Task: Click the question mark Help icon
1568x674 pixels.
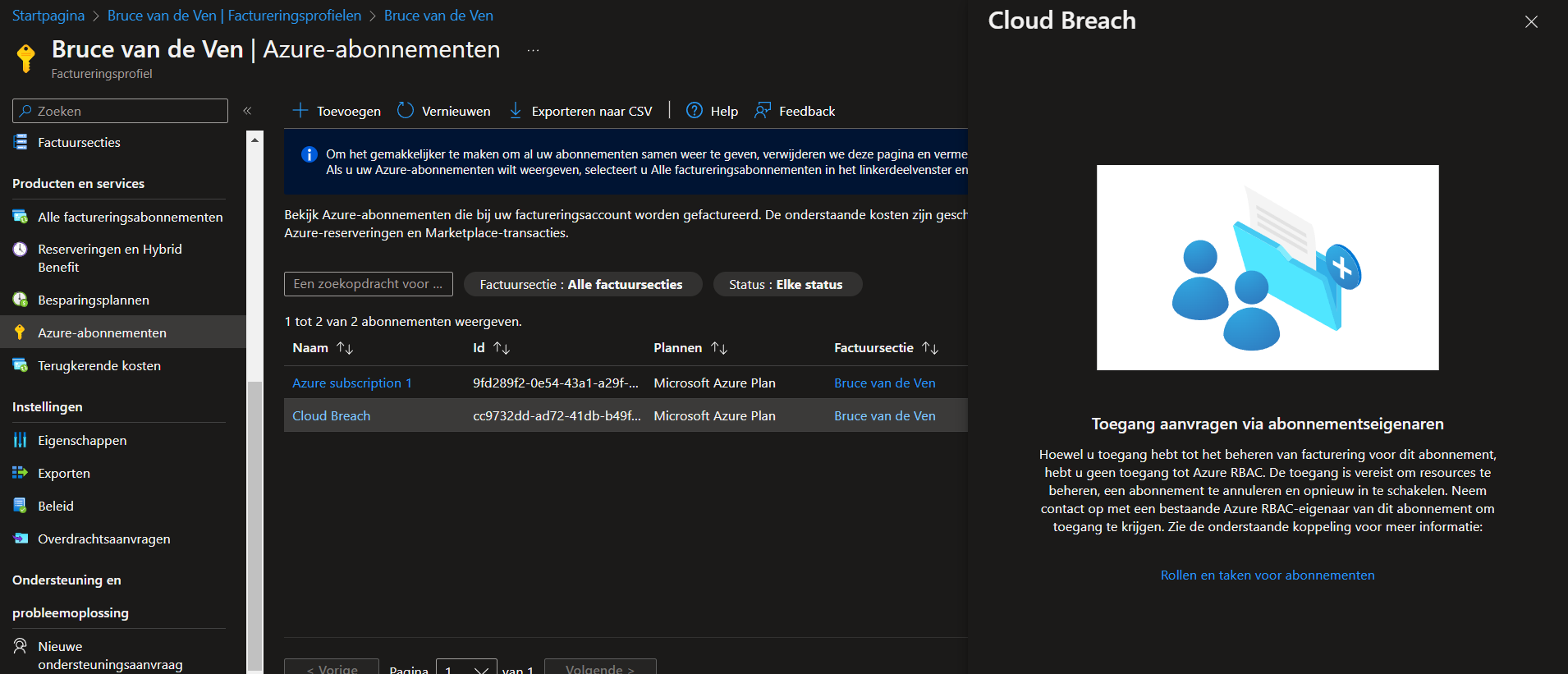Action: click(x=695, y=110)
